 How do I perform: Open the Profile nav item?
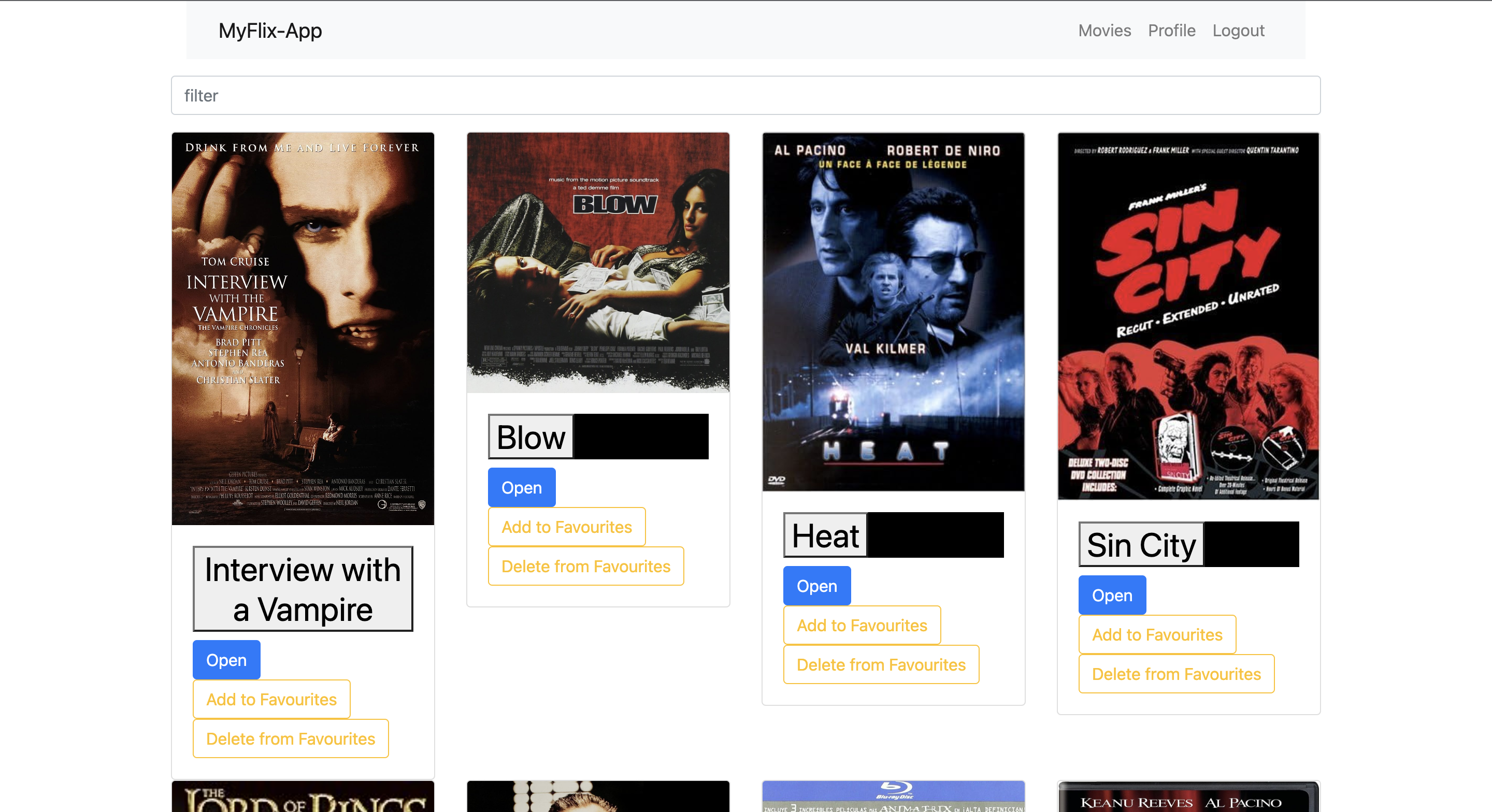[1171, 30]
